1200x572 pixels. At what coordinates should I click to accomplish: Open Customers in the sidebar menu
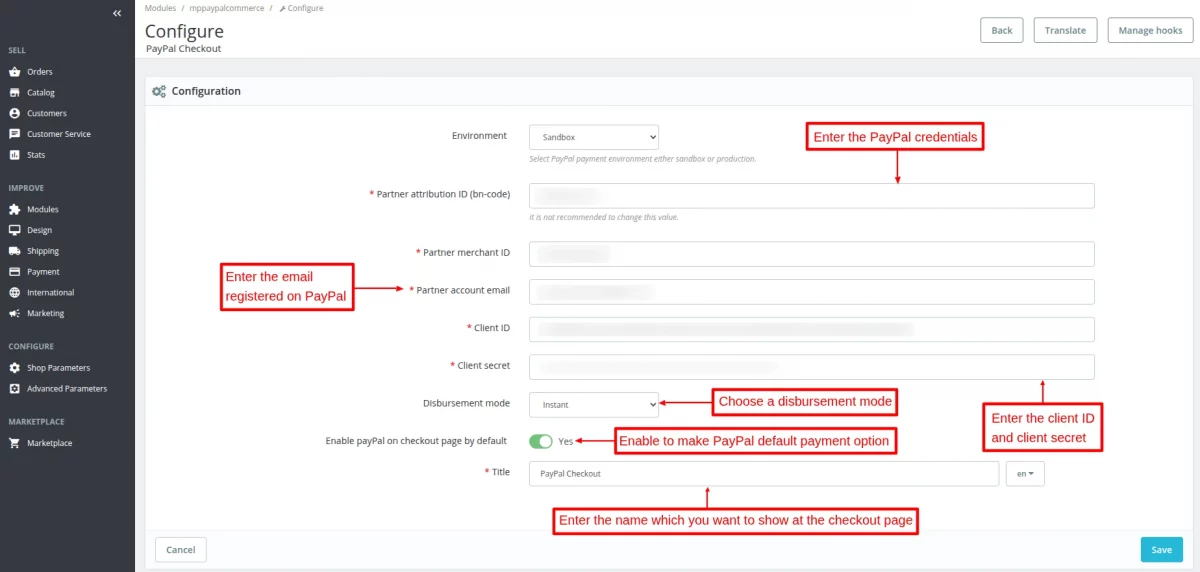coord(47,113)
